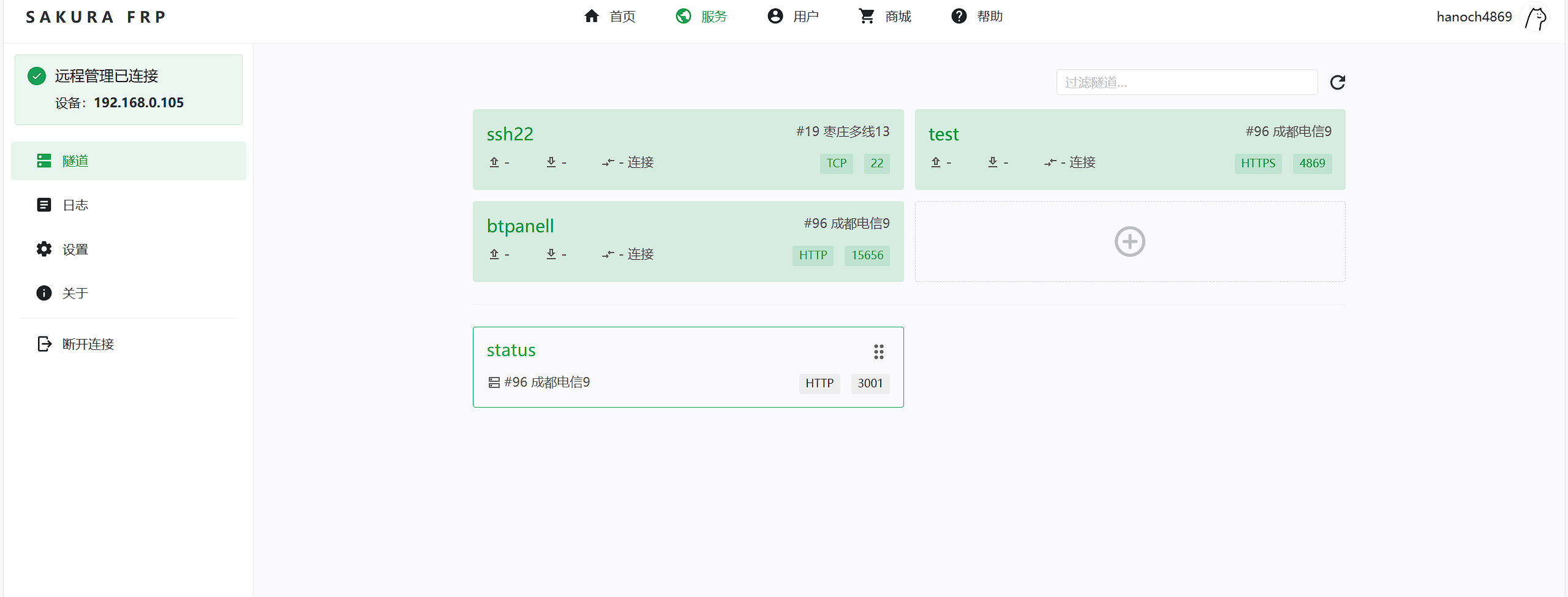Click the 断开连接 disconnect icon

click(43, 344)
